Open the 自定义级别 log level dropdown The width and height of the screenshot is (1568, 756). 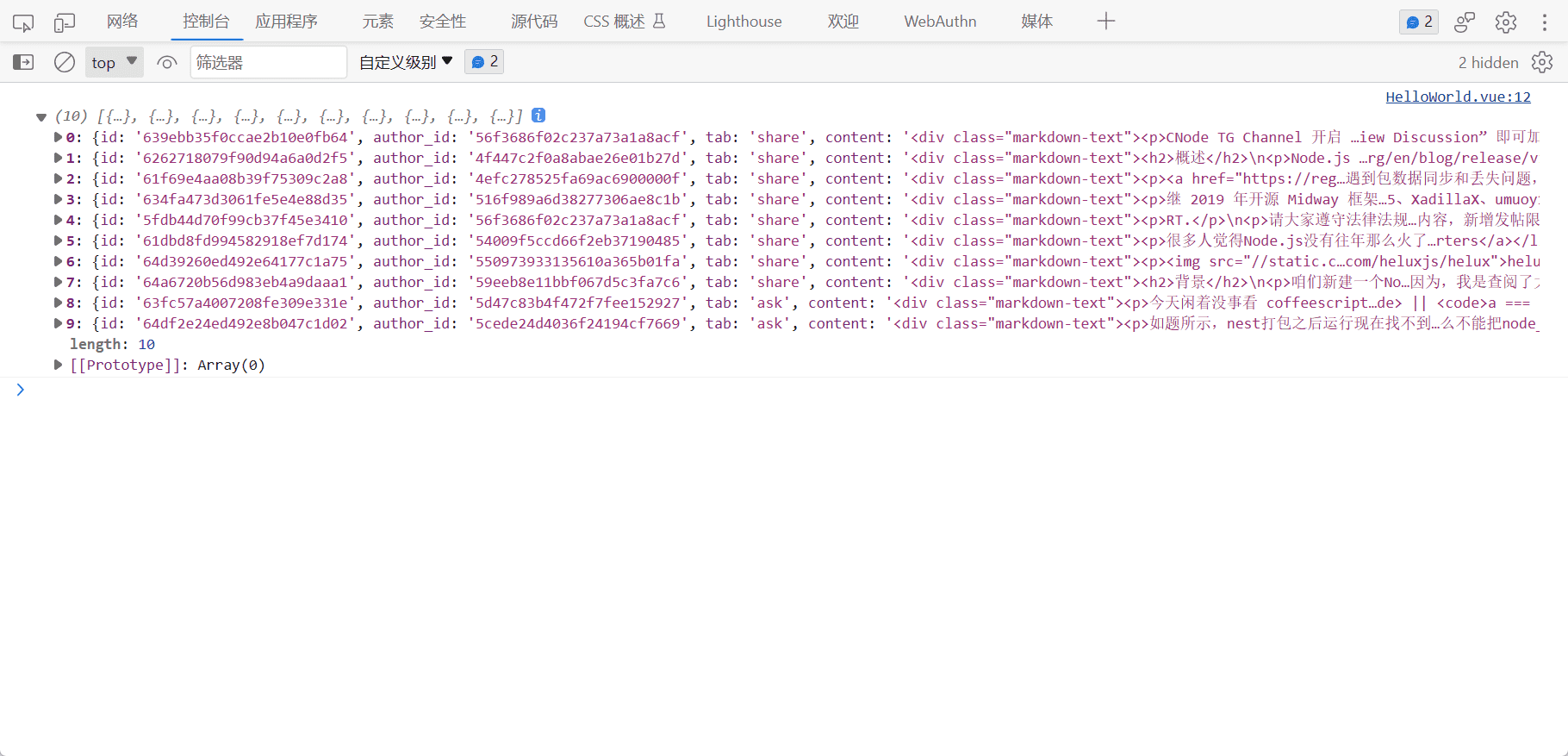point(406,62)
